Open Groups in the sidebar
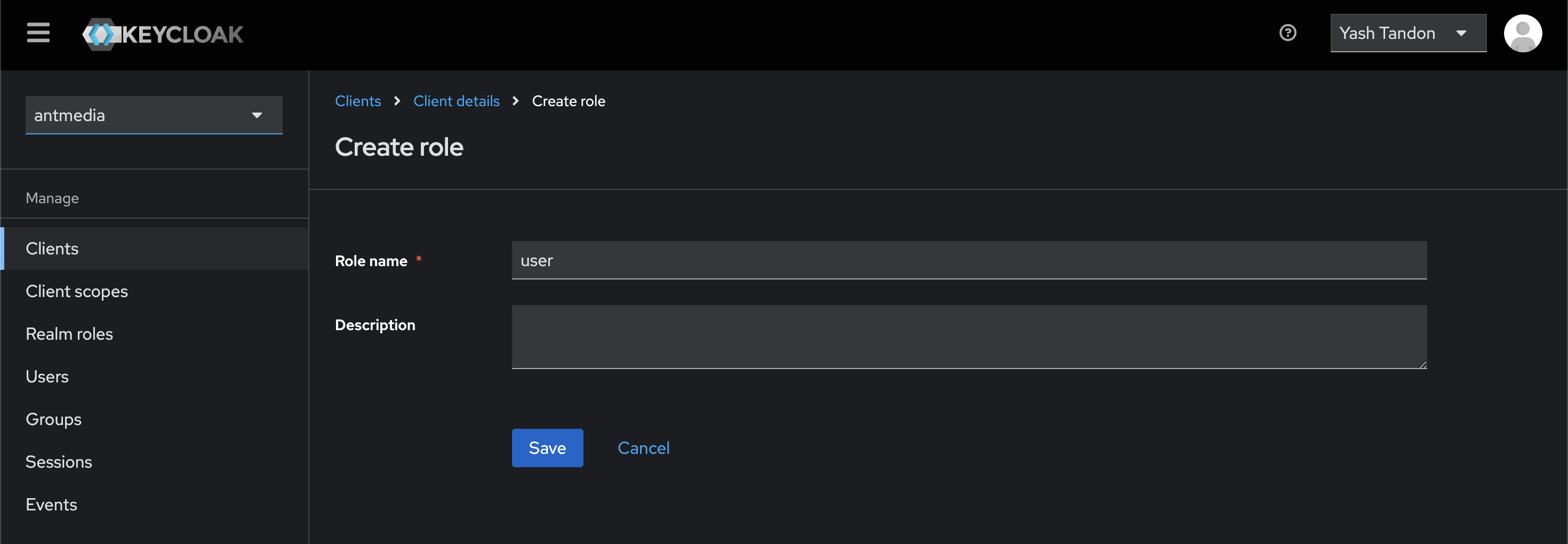Viewport: 1568px width, 544px height. point(155,419)
